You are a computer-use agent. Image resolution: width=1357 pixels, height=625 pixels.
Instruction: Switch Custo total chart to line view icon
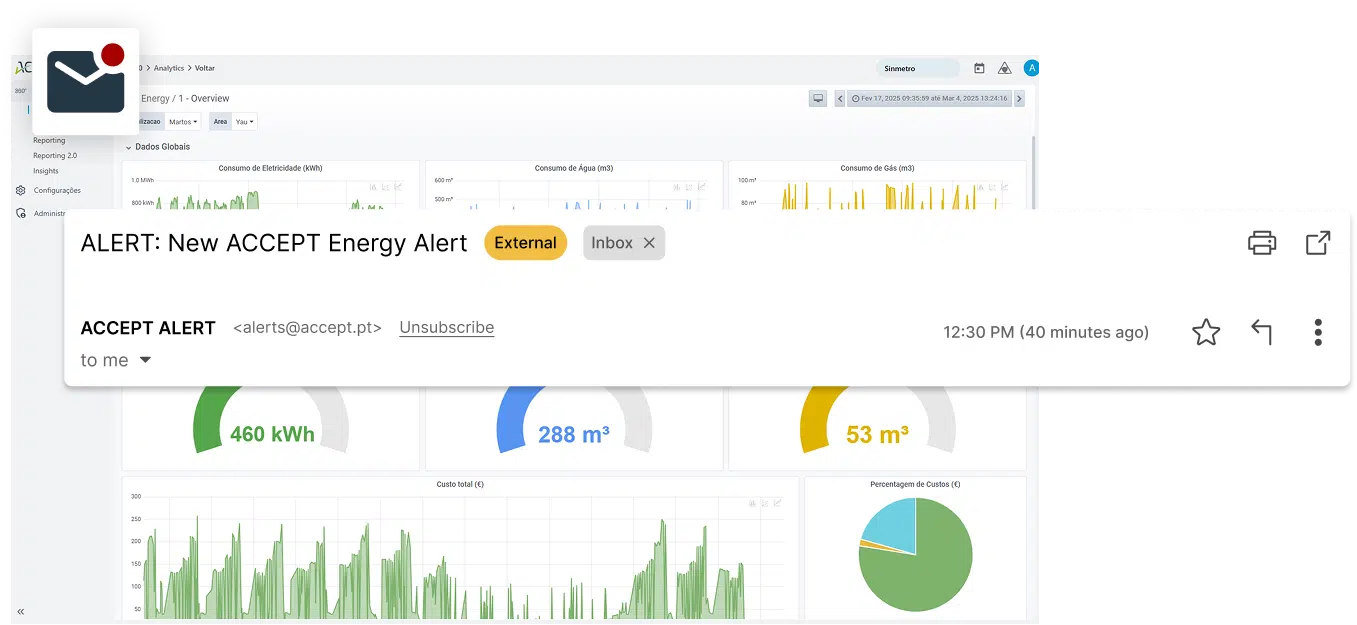tap(777, 503)
